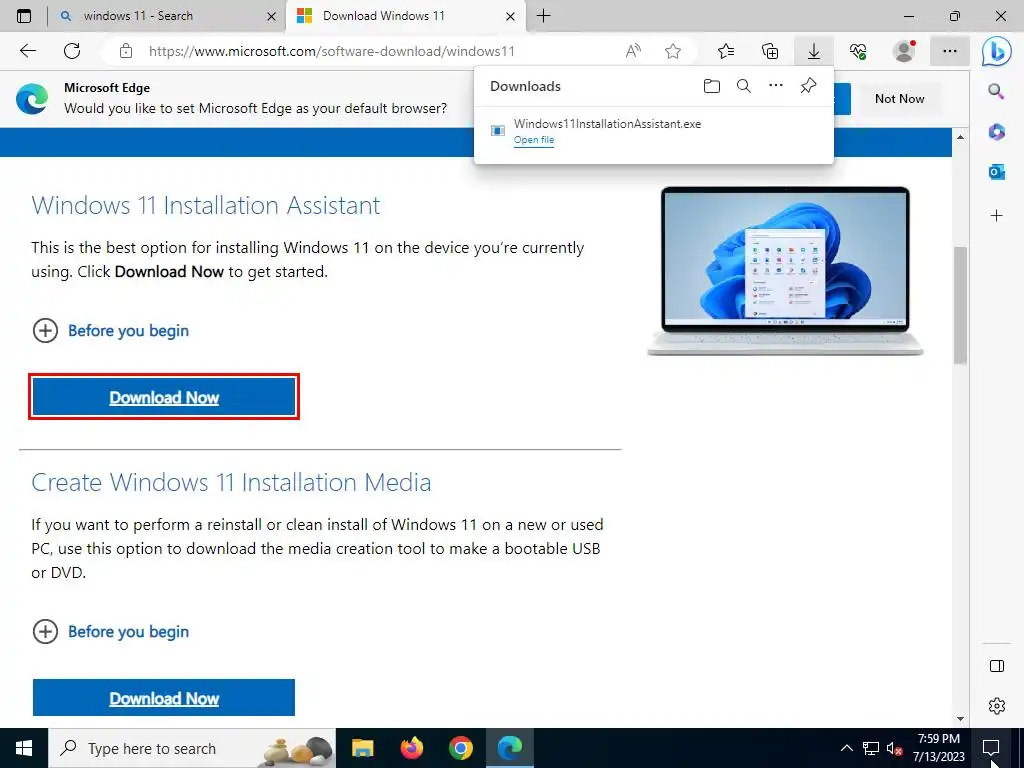The image size is (1024, 768).
Task: Download Now for Windows 11 Installation Assistant
Action: [164, 397]
